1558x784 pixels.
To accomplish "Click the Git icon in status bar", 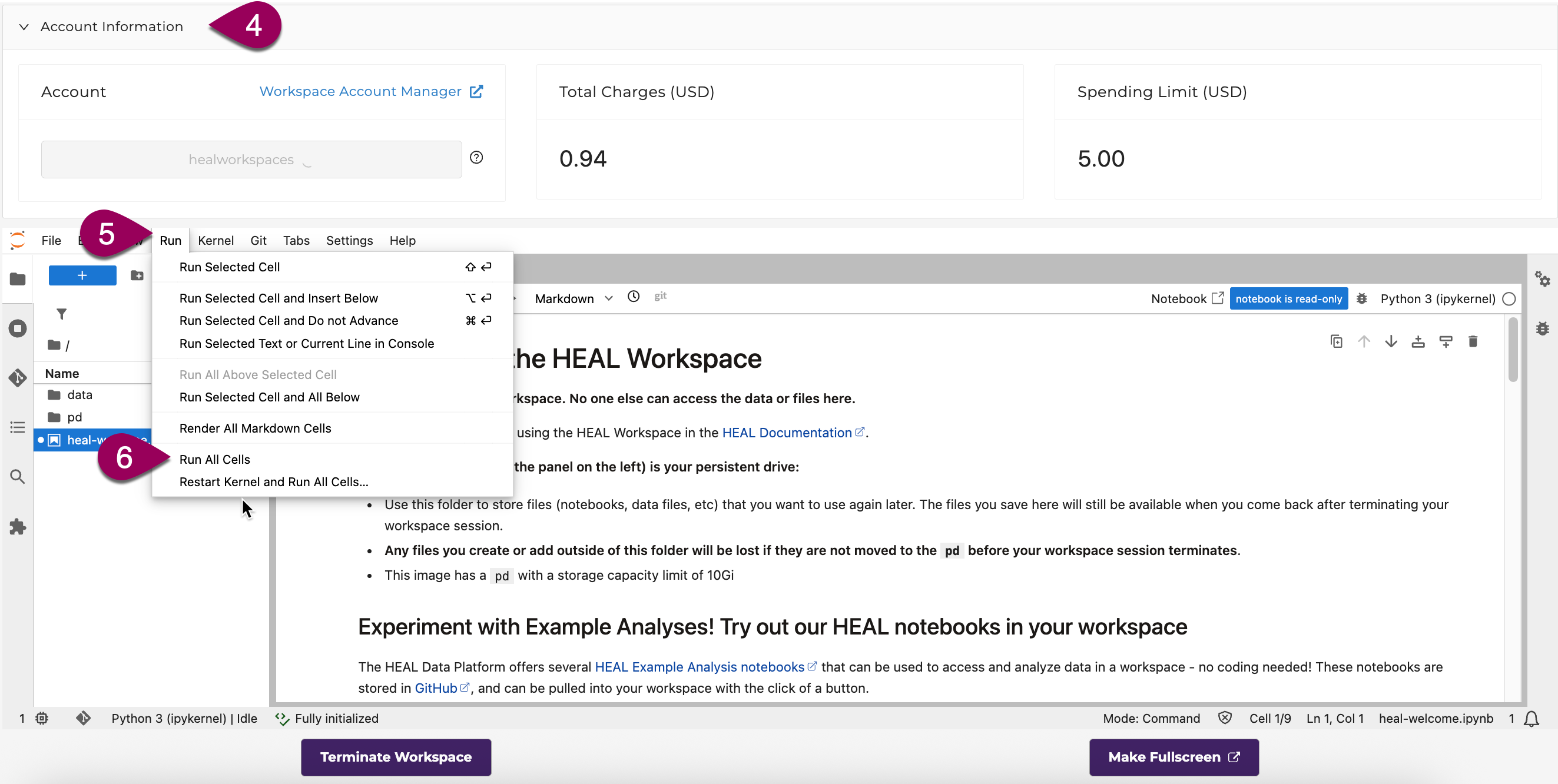I will [x=83, y=718].
